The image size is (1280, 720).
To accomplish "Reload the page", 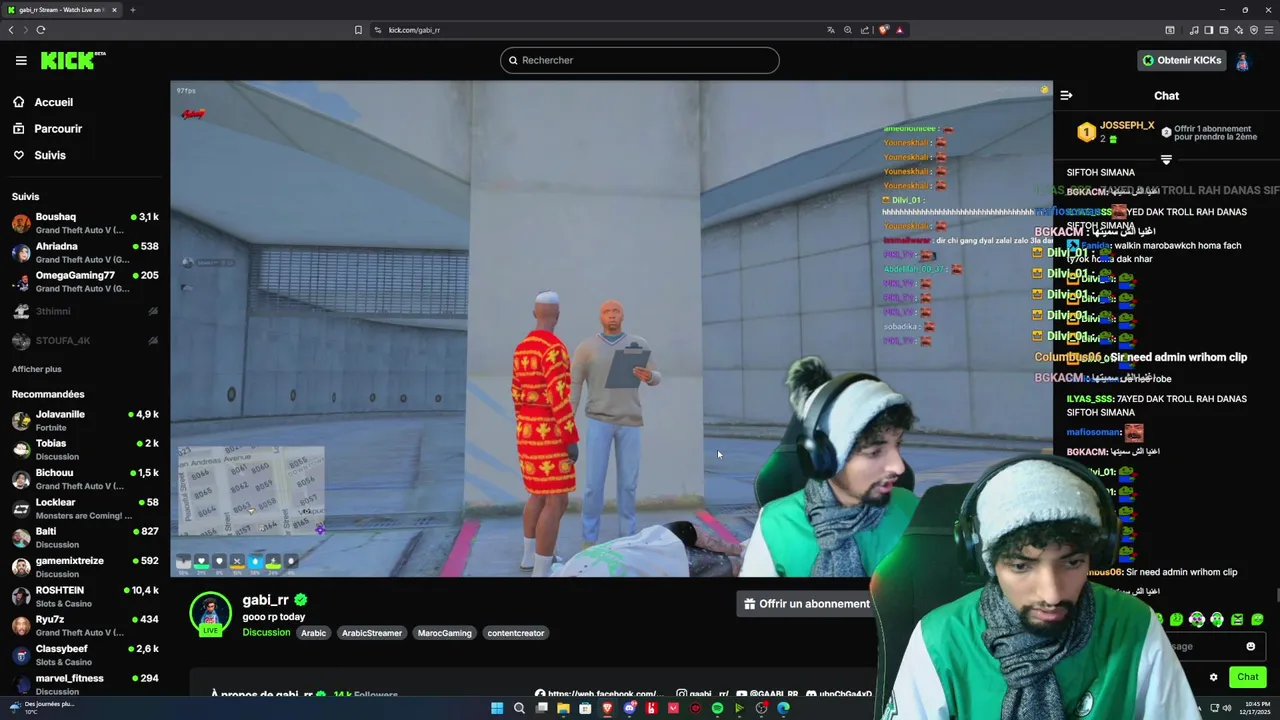I will tap(41, 30).
